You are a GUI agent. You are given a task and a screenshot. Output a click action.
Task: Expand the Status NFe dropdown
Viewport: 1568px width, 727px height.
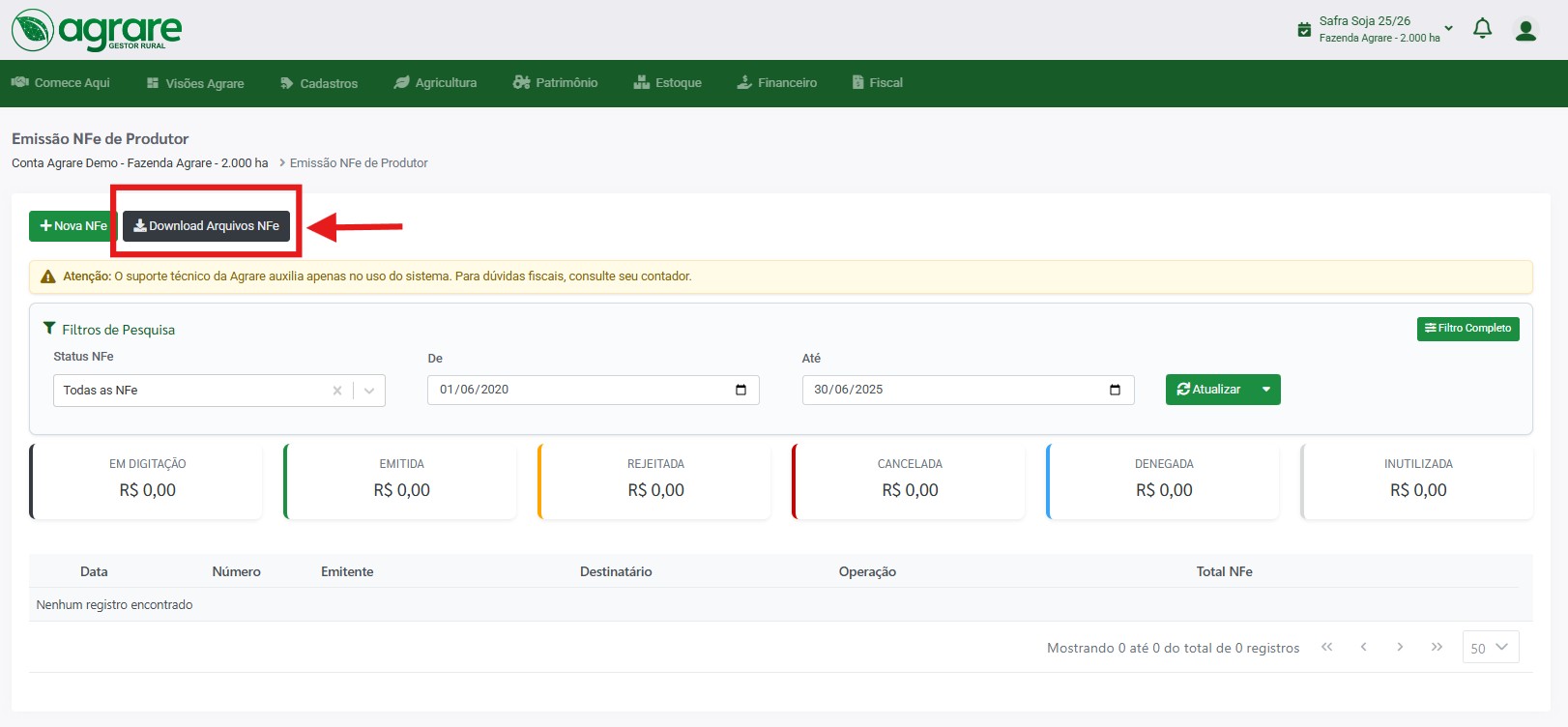click(369, 391)
